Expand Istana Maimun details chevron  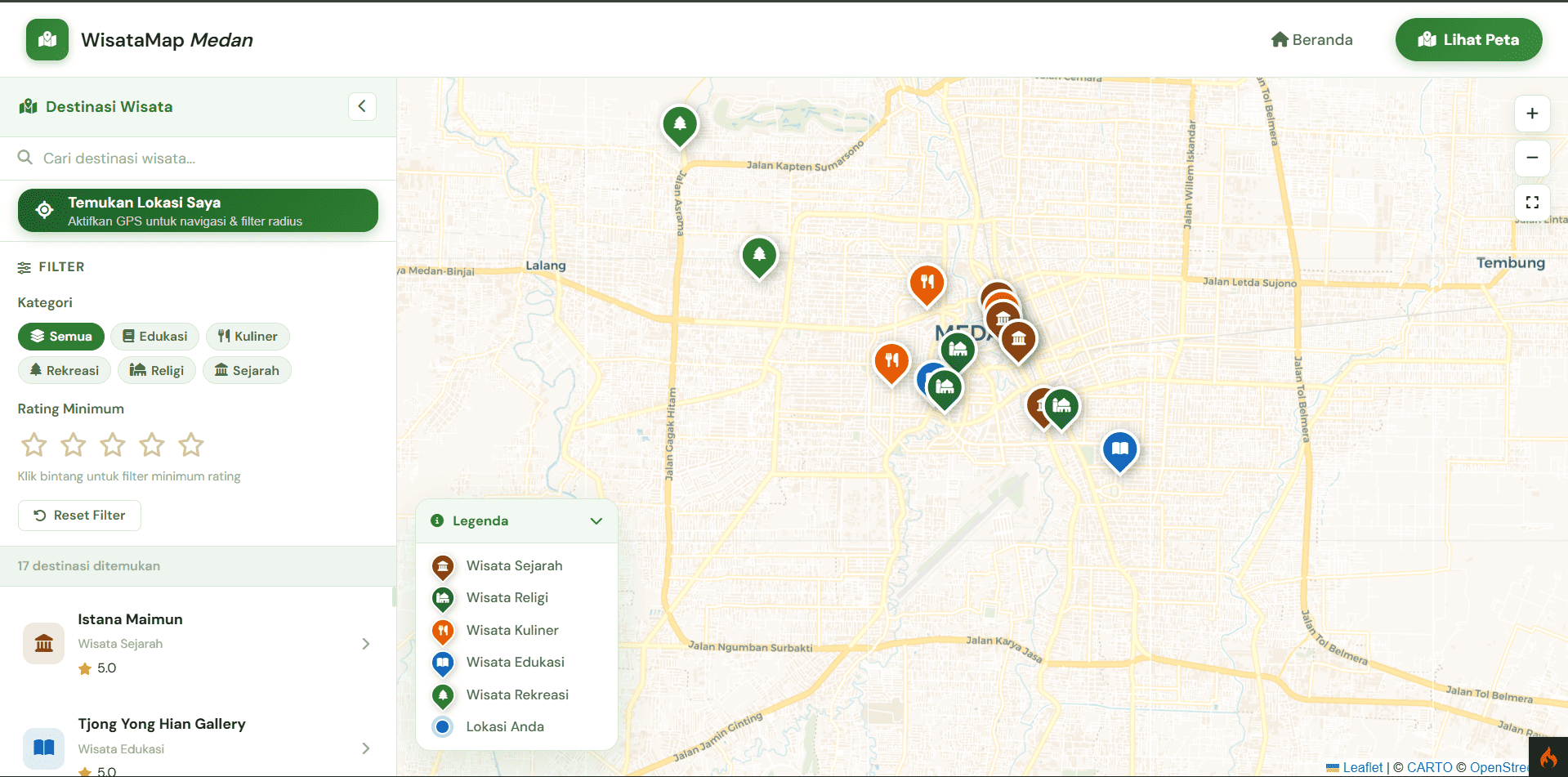tap(365, 644)
